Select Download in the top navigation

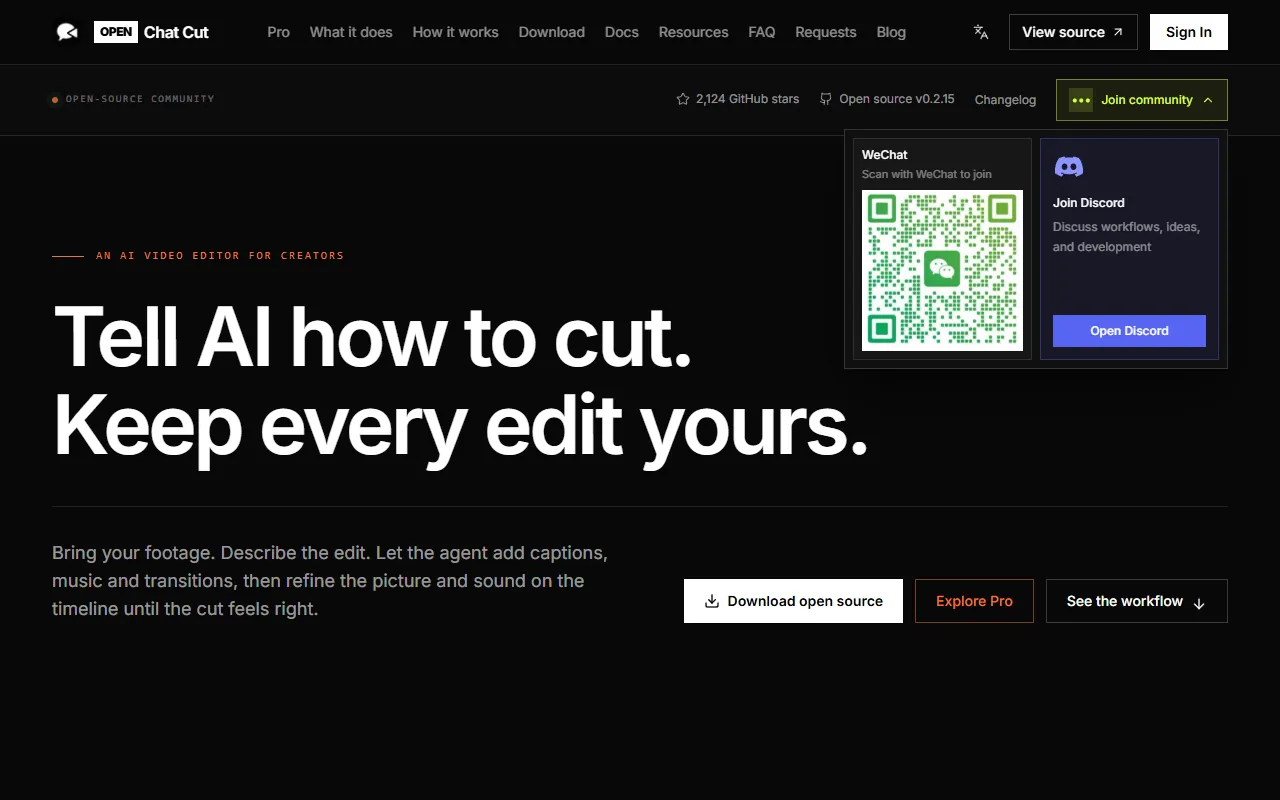pos(552,32)
